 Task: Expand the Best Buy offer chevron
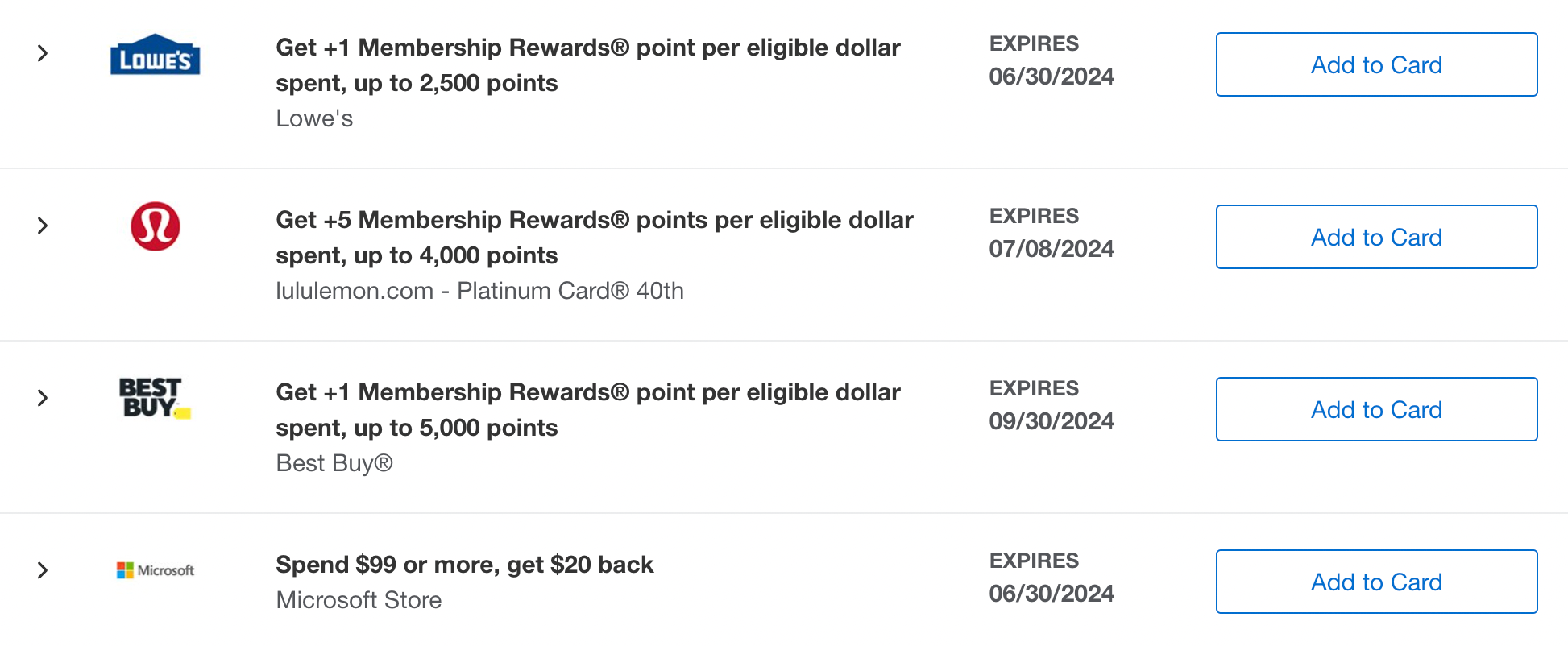pos(43,398)
